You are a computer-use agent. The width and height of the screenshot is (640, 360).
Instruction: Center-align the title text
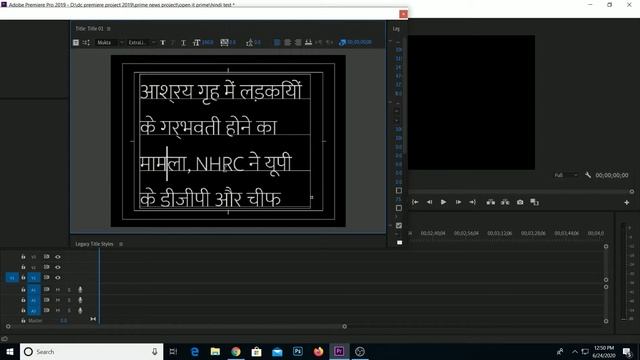(x=287, y=42)
